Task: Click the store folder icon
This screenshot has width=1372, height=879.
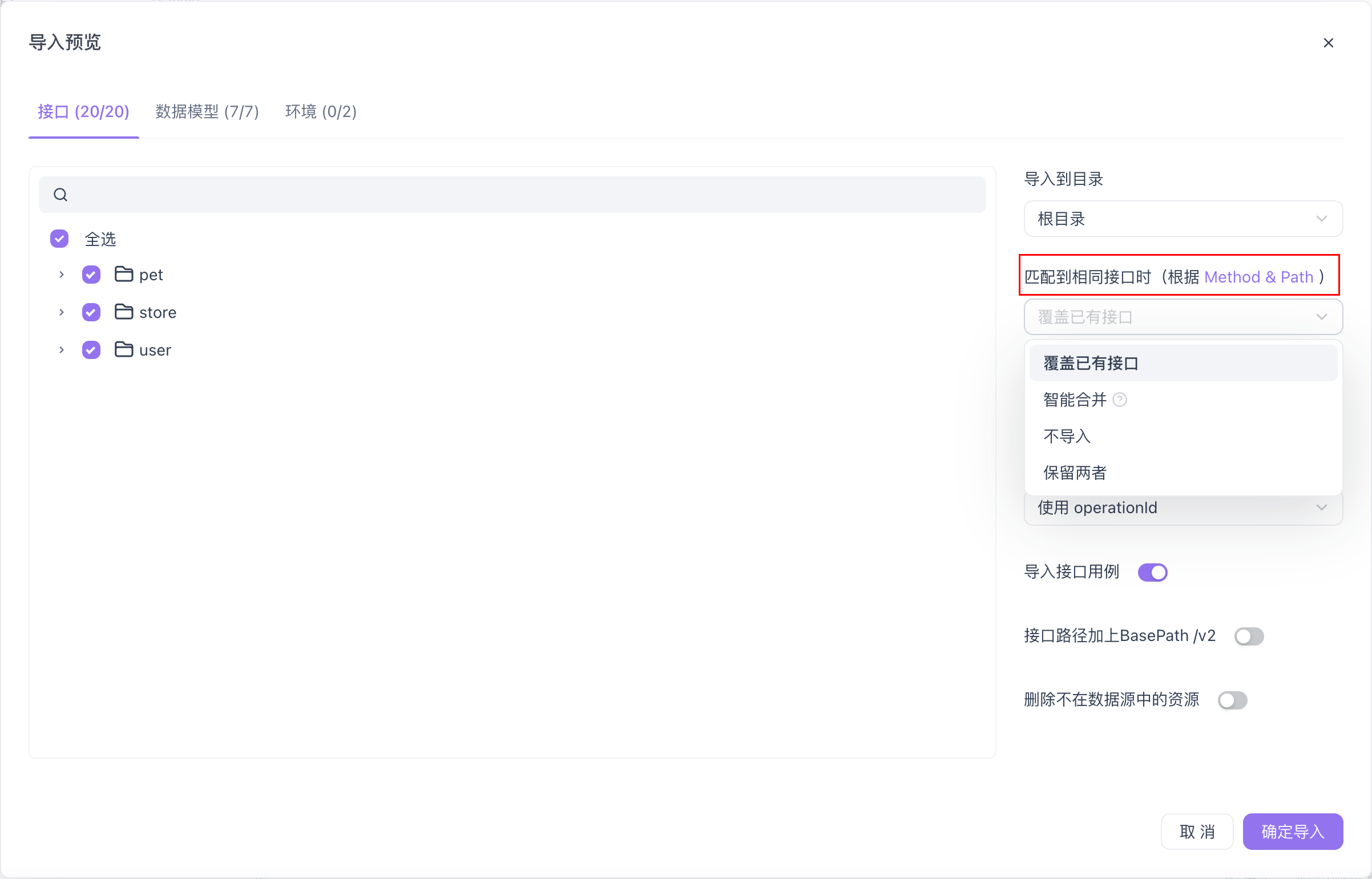Action: [123, 312]
